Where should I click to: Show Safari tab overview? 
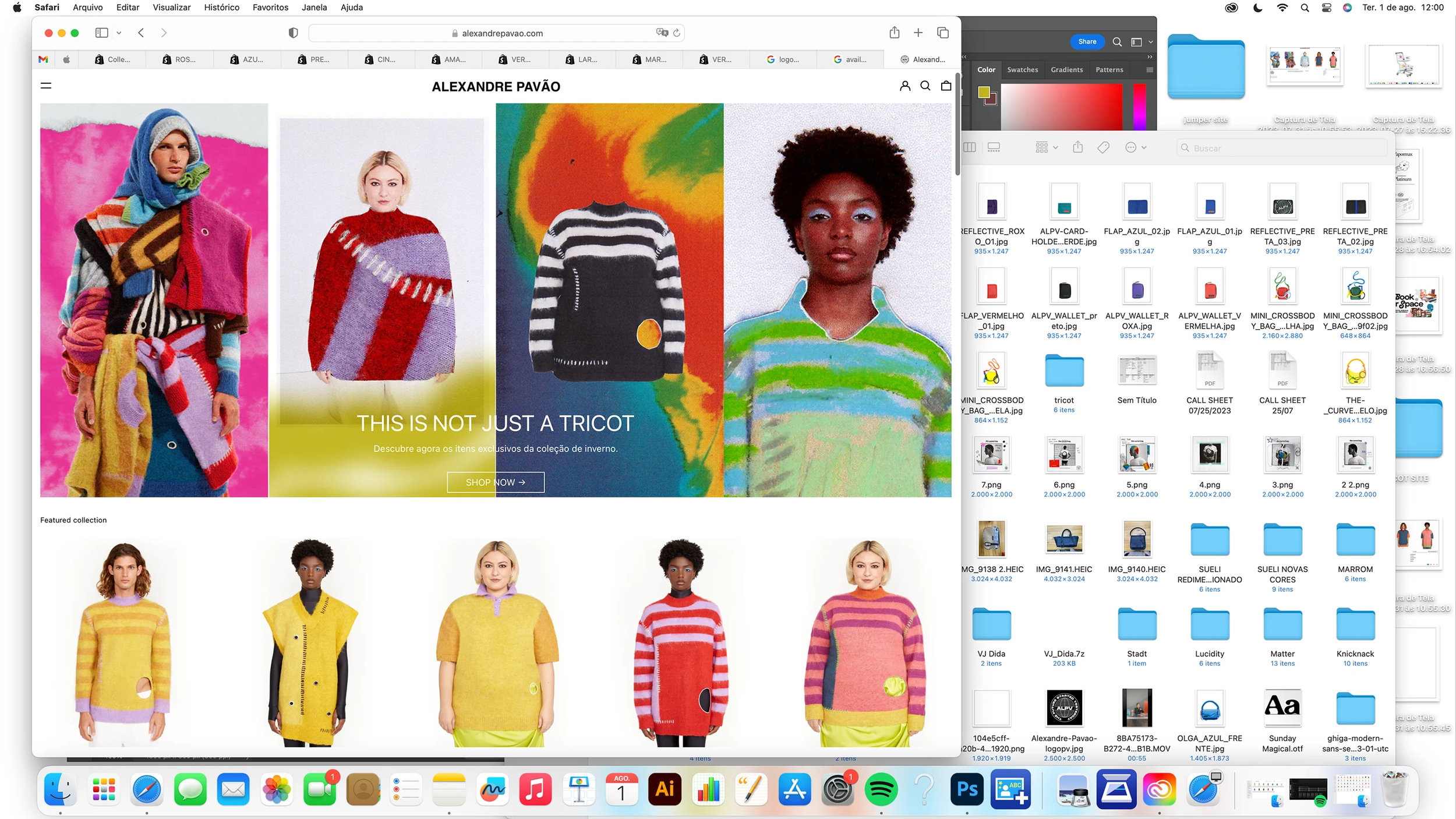point(943,33)
